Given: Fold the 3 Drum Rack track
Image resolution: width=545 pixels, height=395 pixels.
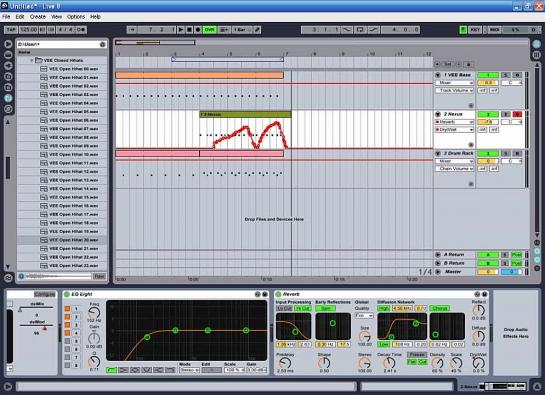Looking at the screenshot, I should click(x=438, y=153).
